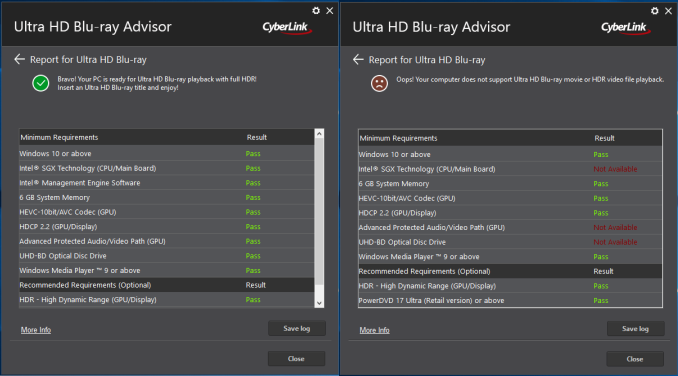Select 'Windows Media Player 9 or above' in left window
This screenshot has height=376, width=678.
click(166, 271)
